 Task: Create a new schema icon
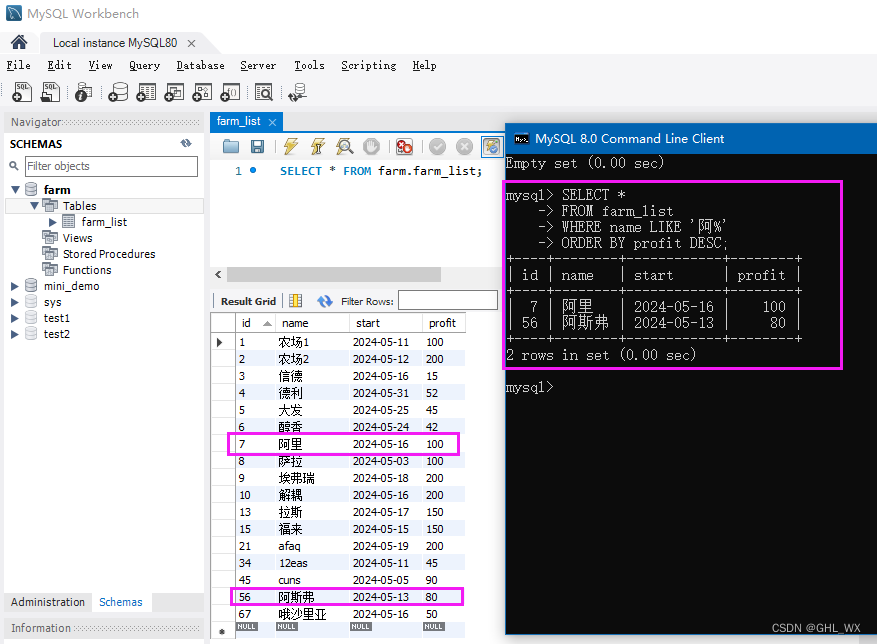[118, 92]
